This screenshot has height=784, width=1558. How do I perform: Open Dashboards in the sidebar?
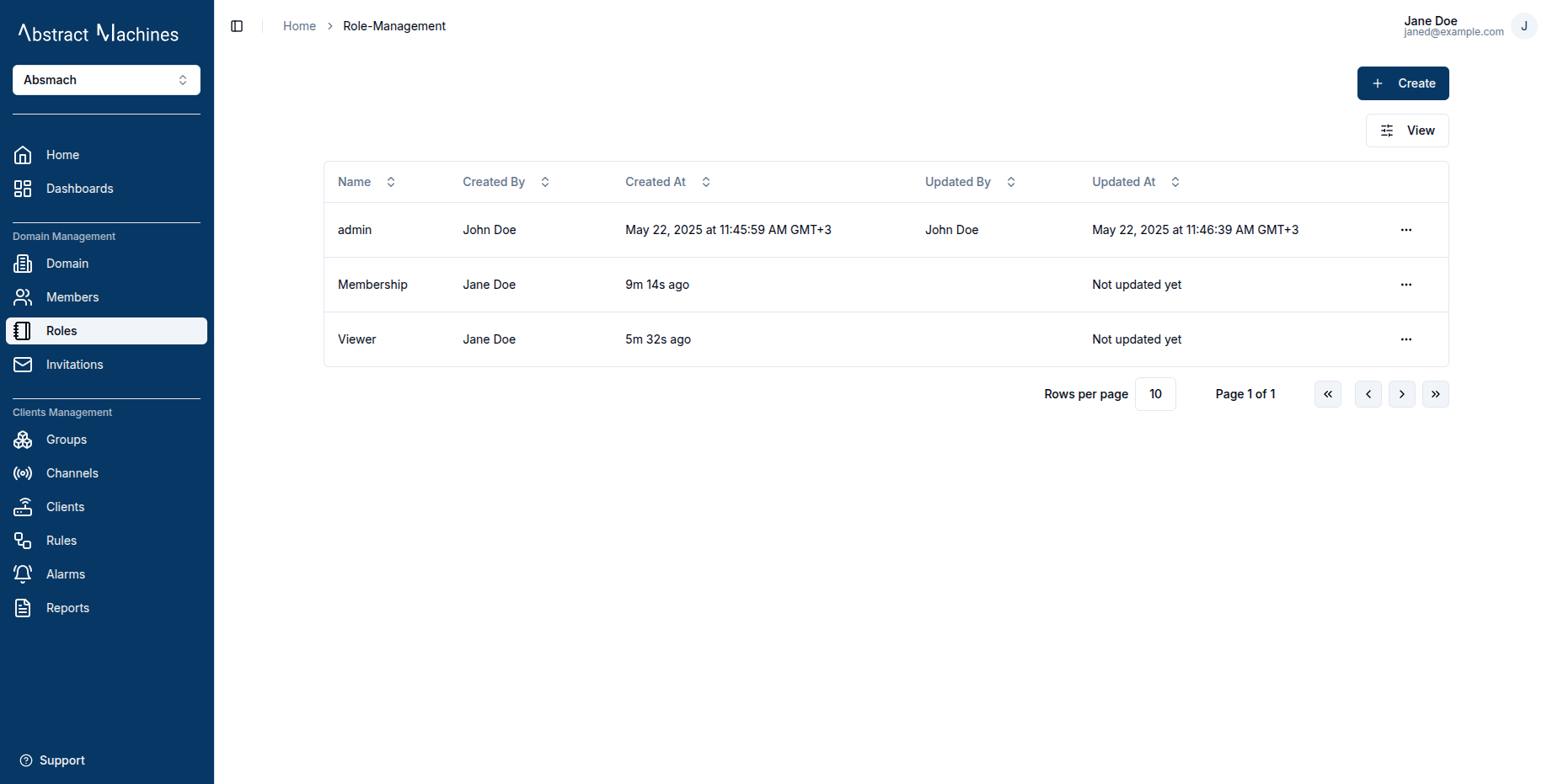106,189
